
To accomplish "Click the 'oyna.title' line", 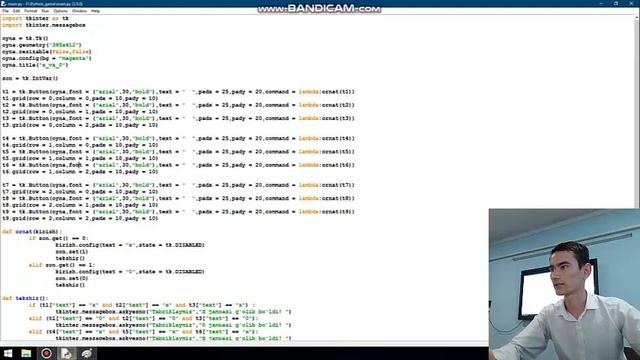I will (x=35, y=65).
